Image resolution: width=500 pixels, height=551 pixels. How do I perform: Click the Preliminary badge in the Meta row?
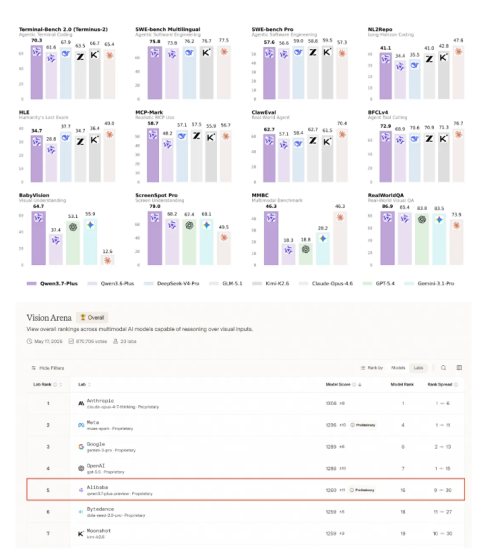(363, 425)
